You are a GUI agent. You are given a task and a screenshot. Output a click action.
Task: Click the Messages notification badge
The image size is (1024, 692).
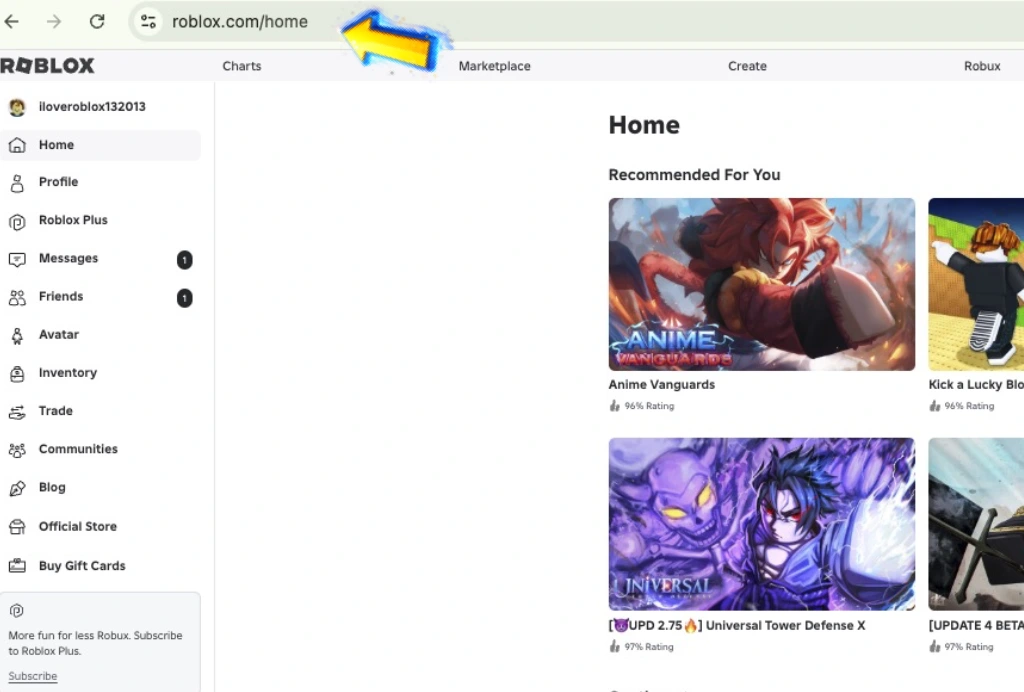tap(184, 260)
